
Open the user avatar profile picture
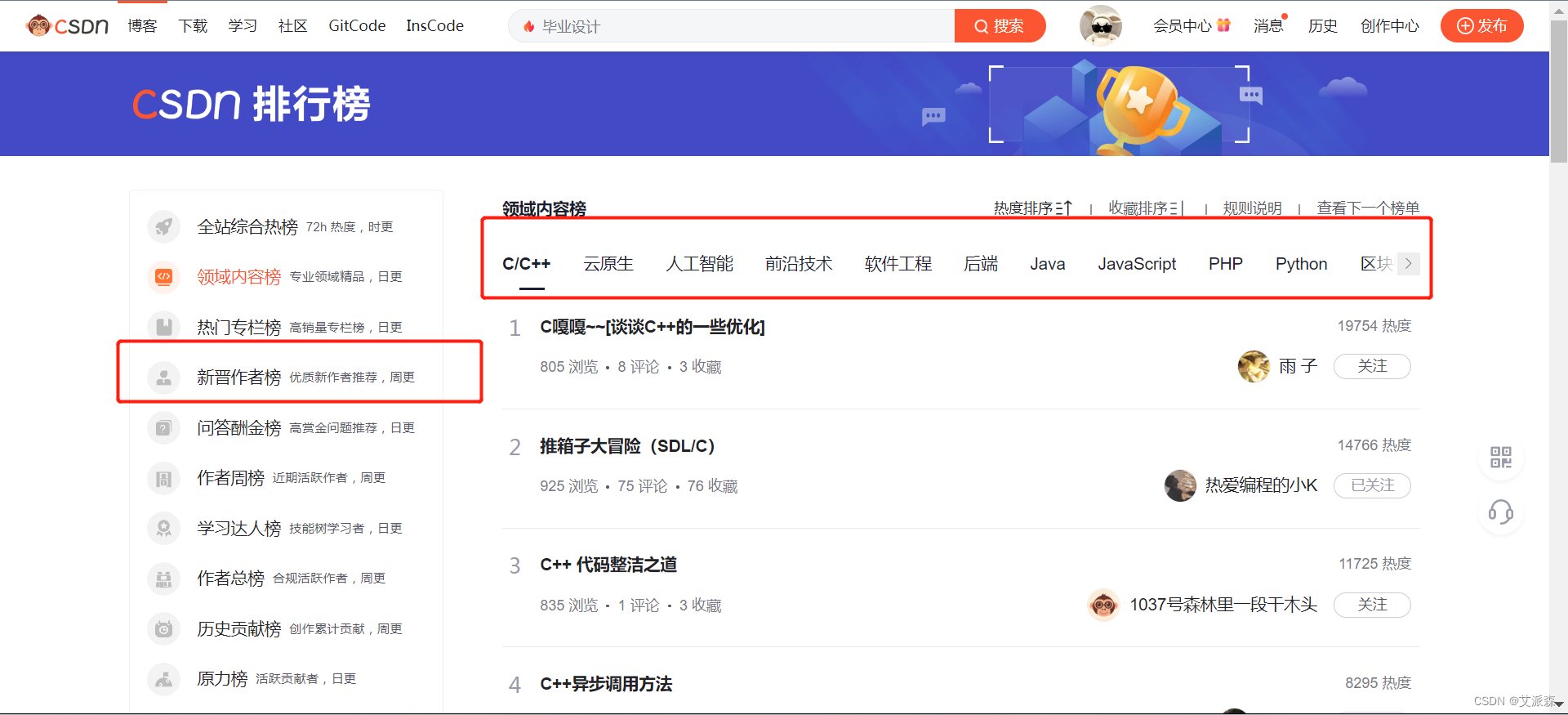(1100, 25)
